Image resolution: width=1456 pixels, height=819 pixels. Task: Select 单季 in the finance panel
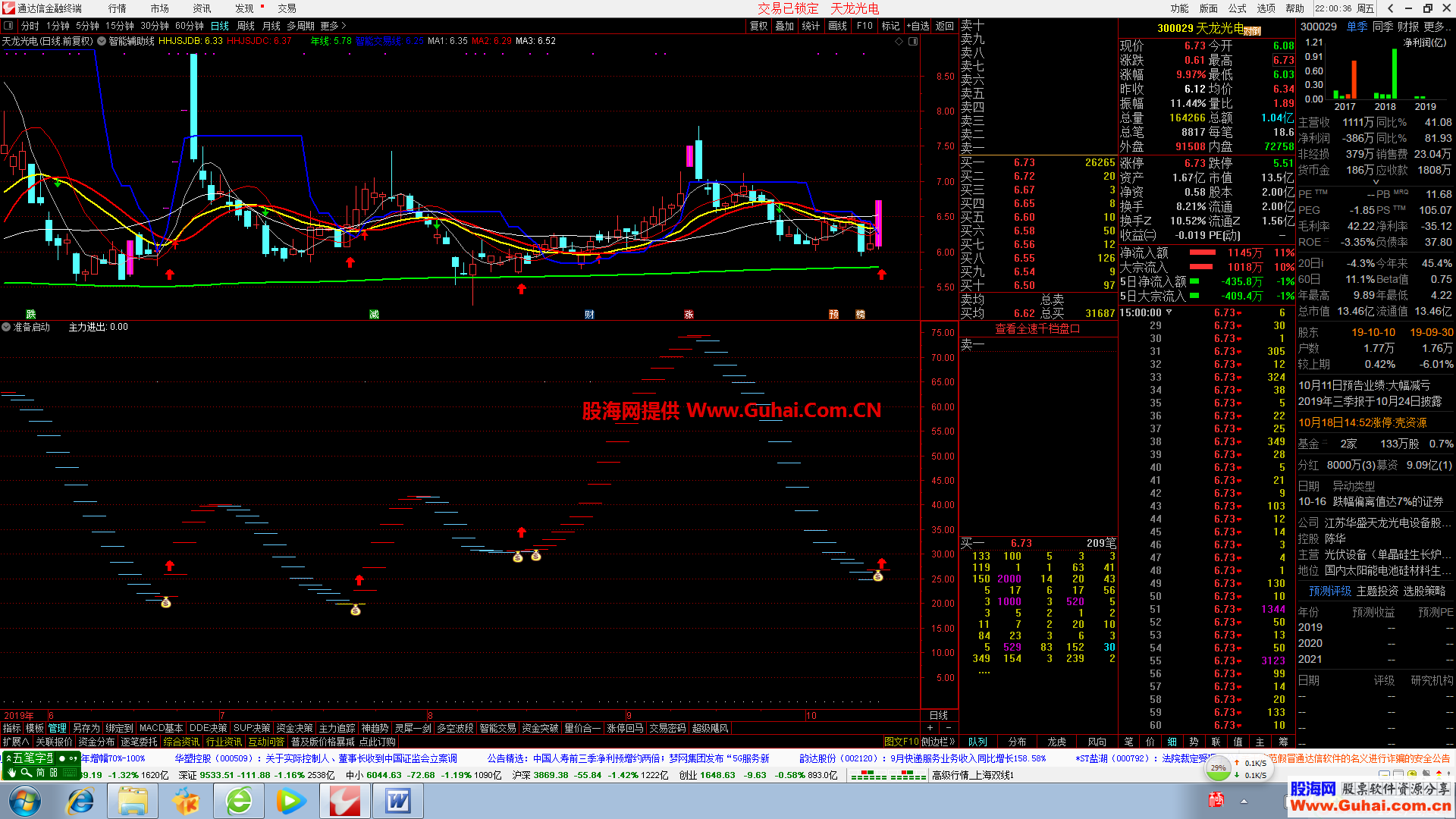point(1357,27)
